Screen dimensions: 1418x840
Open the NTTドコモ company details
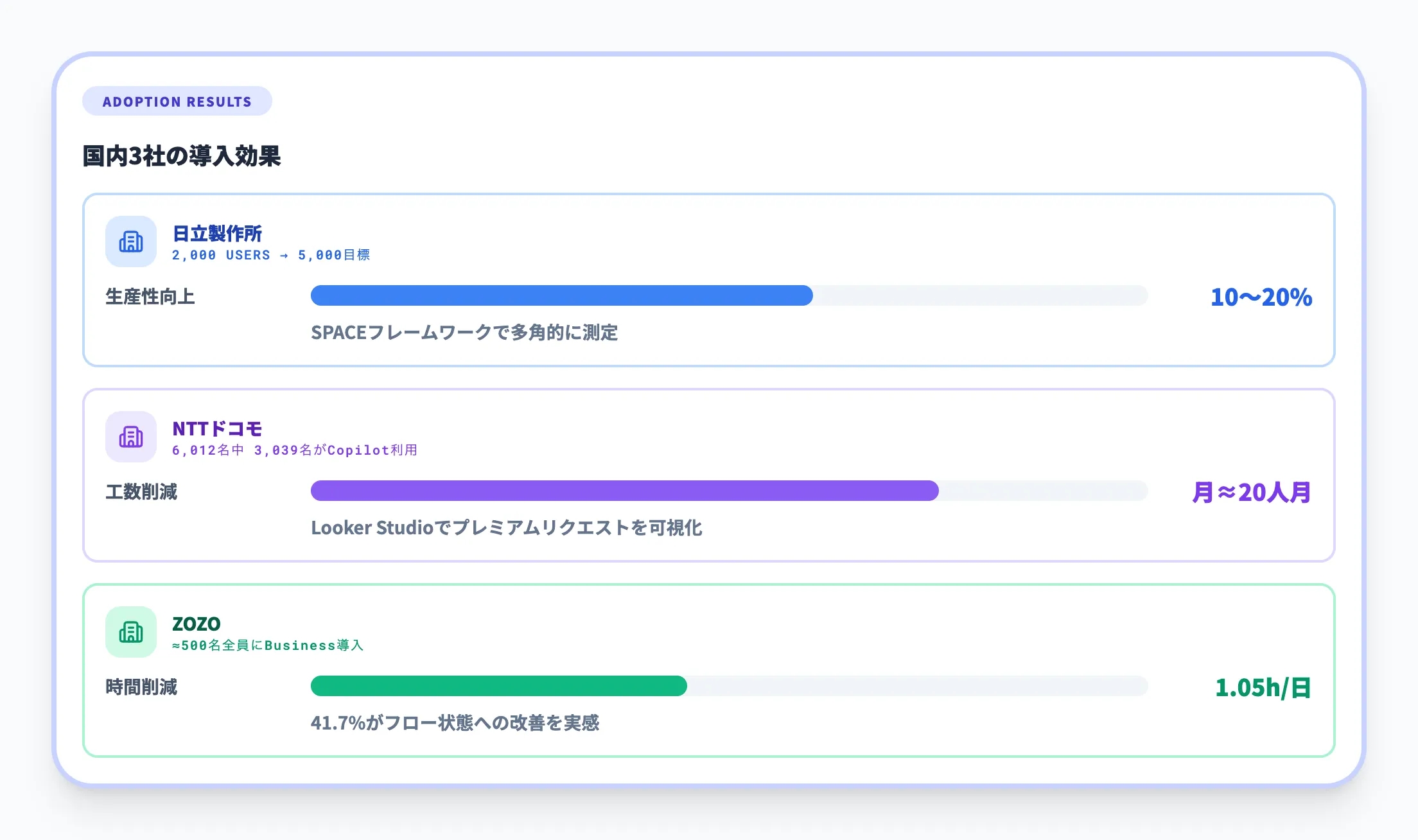pyautogui.click(x=216, y=428)
